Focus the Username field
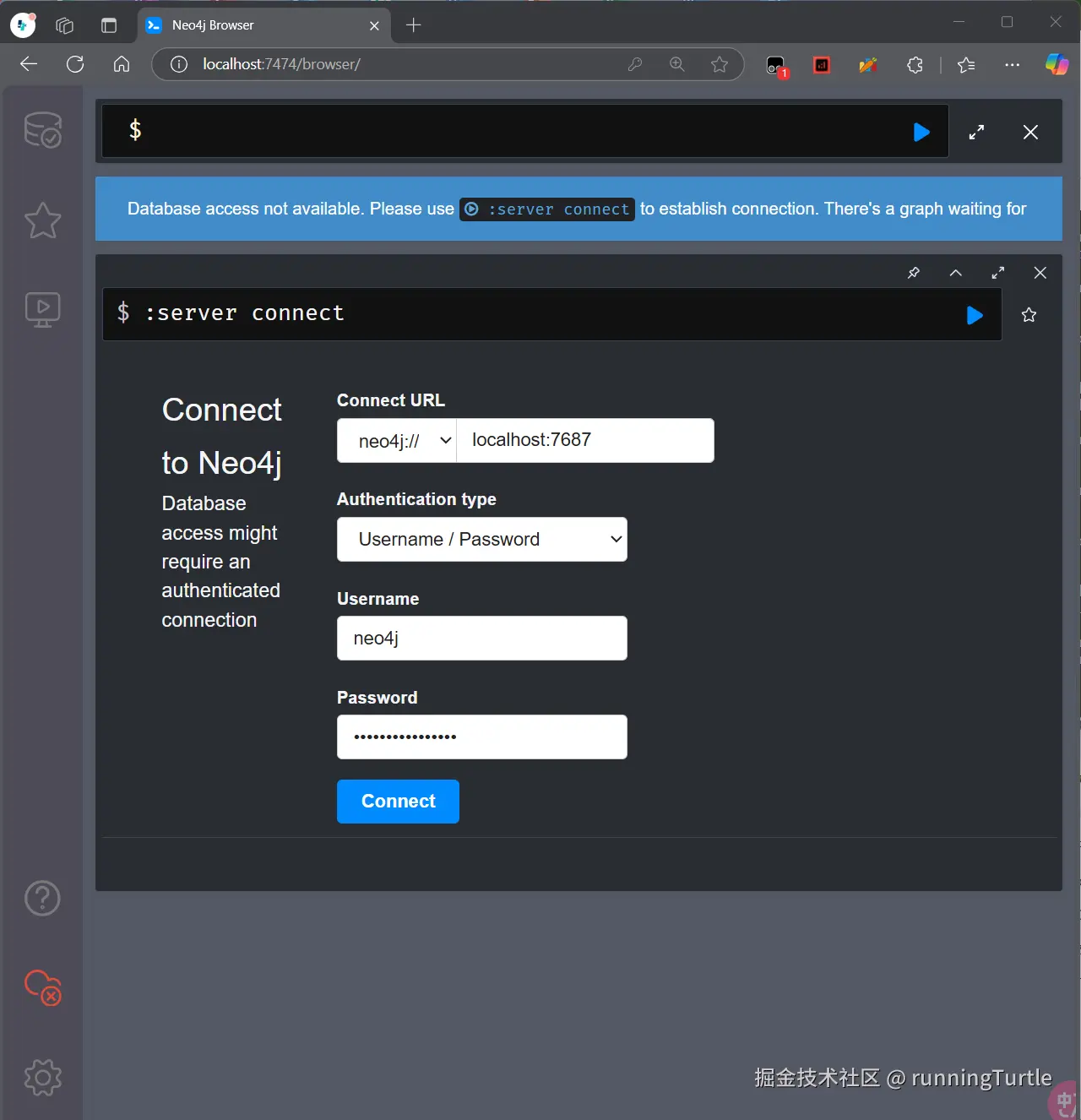Viewport: 1081px width, 1120px height. coord(482,638)
